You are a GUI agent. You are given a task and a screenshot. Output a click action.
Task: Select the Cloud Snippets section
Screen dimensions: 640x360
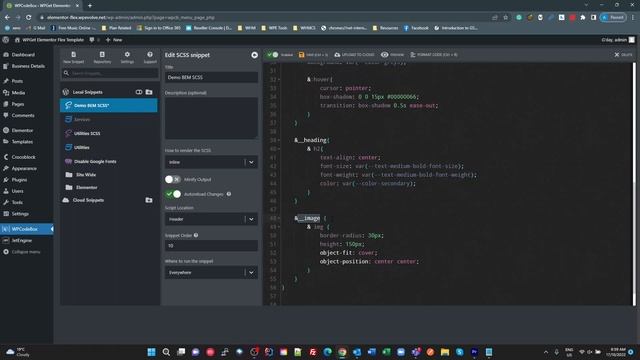(x=88, y=200)
